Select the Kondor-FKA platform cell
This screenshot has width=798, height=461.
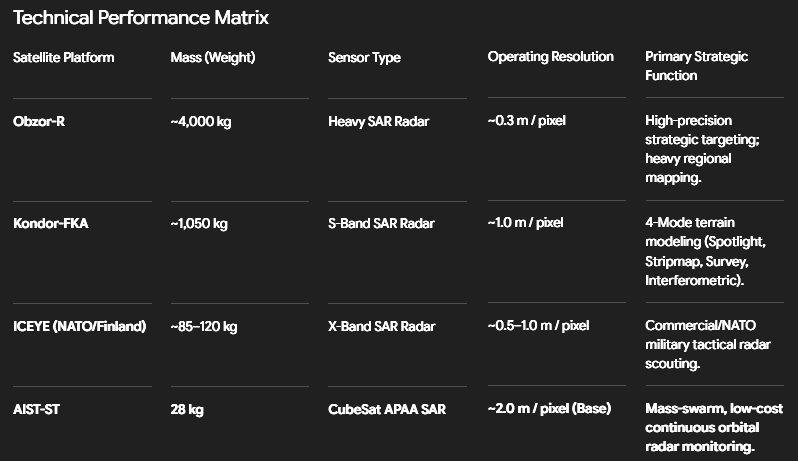tap(51, 223)
